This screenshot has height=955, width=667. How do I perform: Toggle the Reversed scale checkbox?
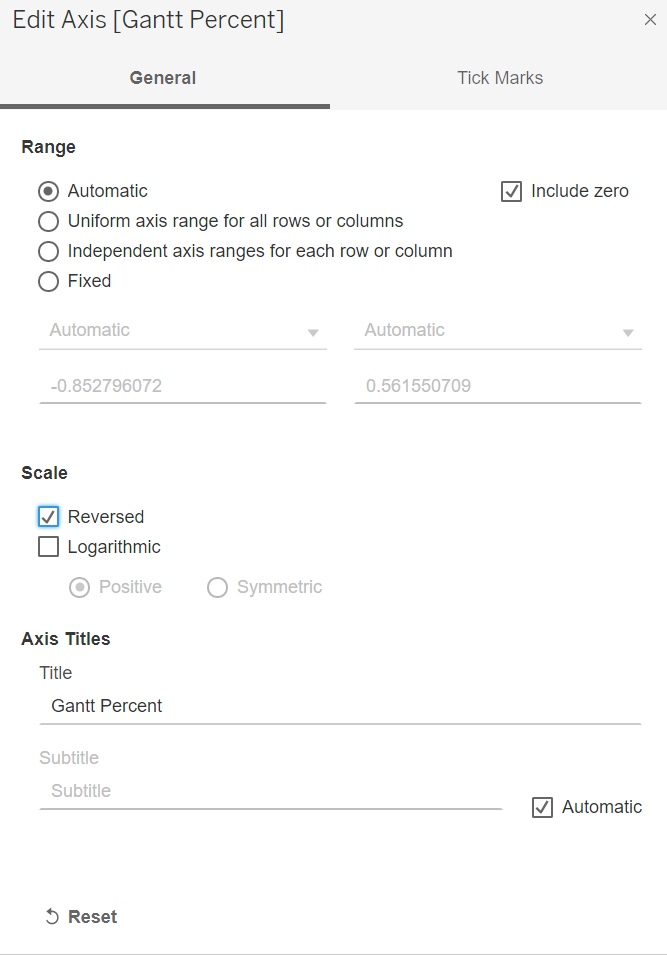[48, 517]
